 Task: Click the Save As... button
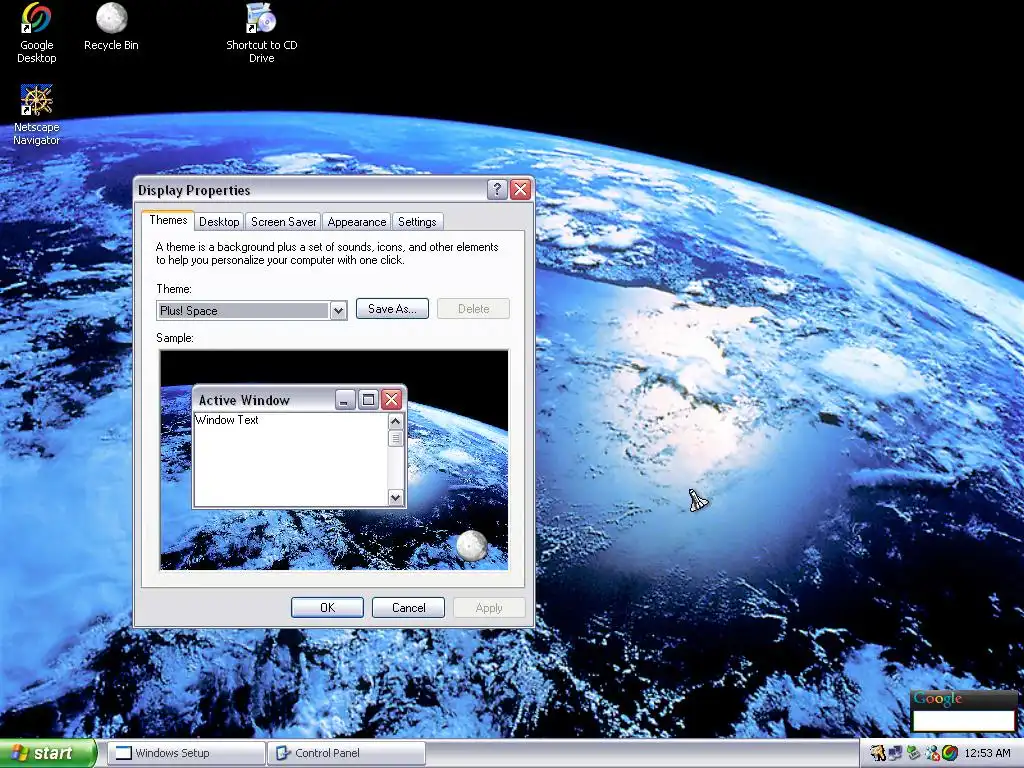point(392,309)
